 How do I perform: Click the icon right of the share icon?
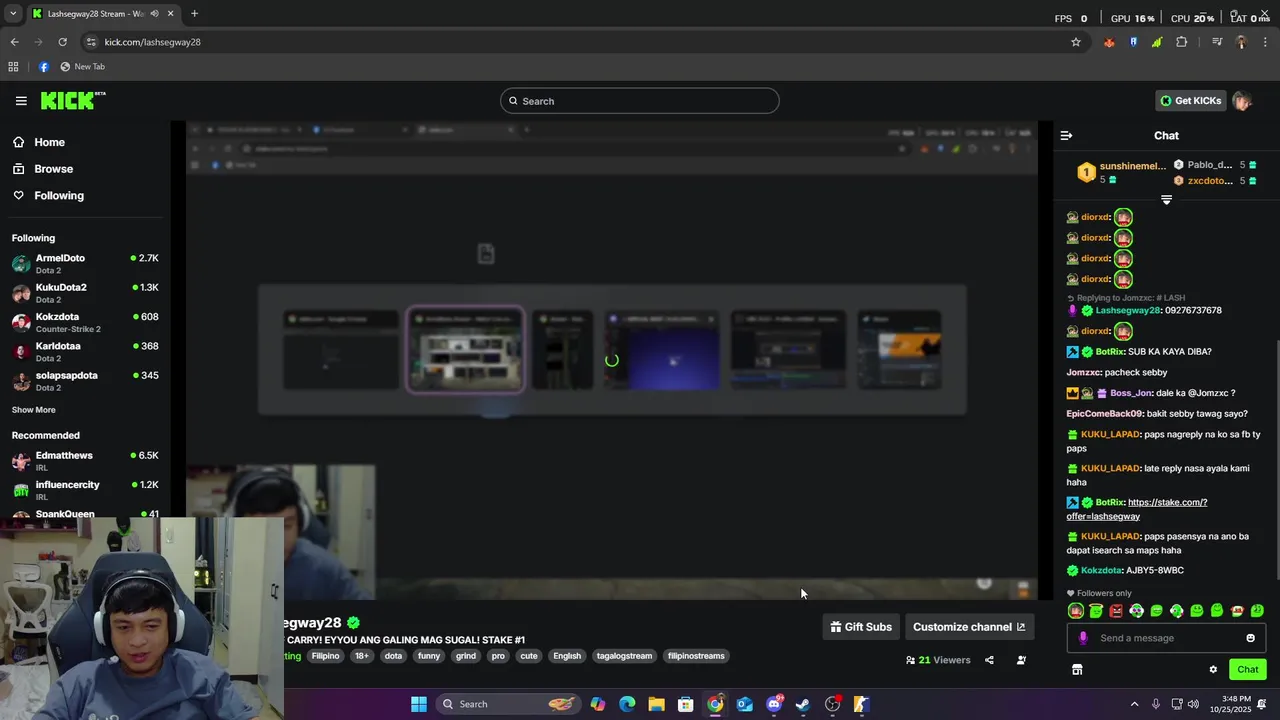[x=1021, y=660]
